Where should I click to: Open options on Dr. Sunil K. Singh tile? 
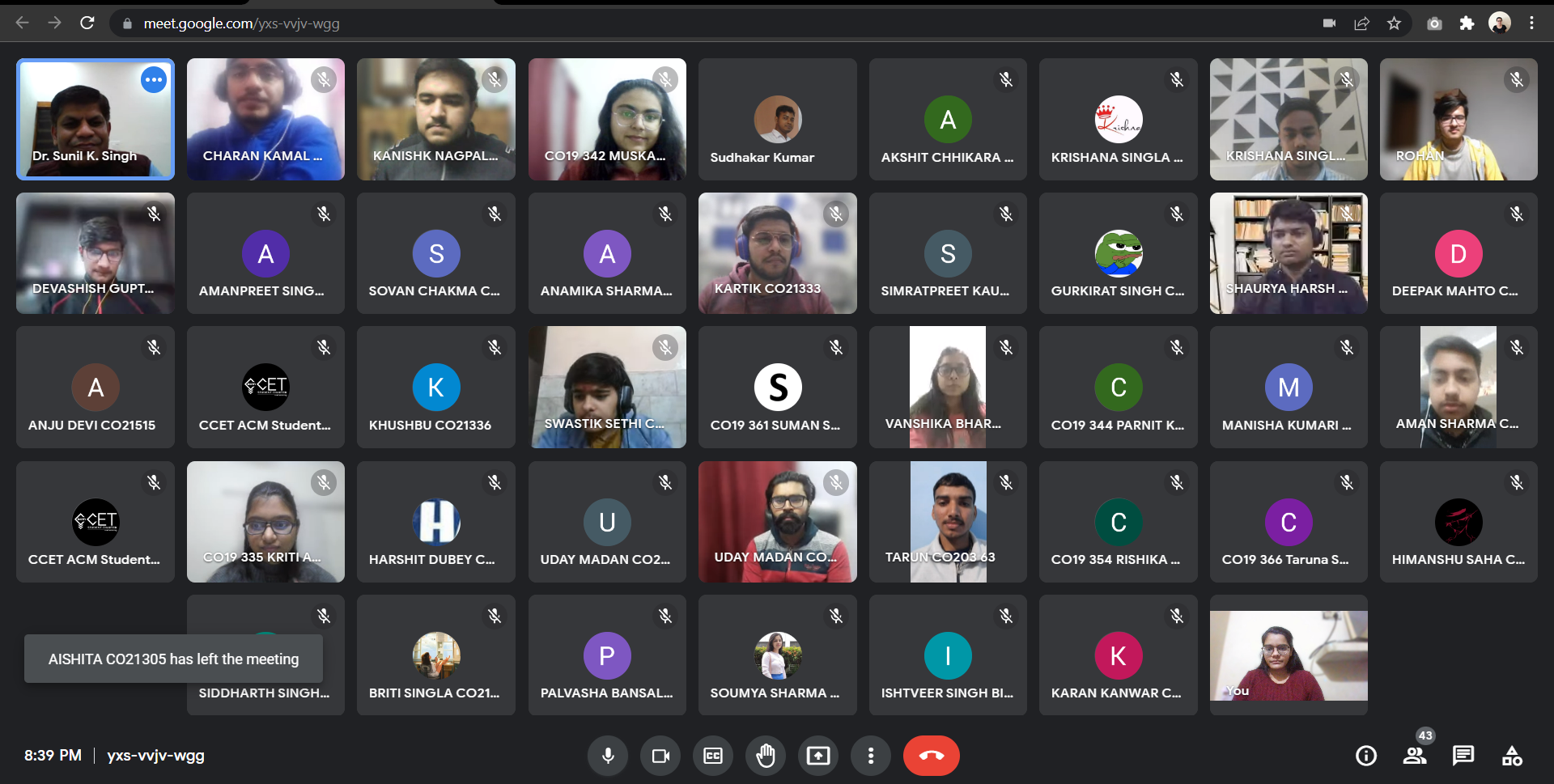pos(154,80)
